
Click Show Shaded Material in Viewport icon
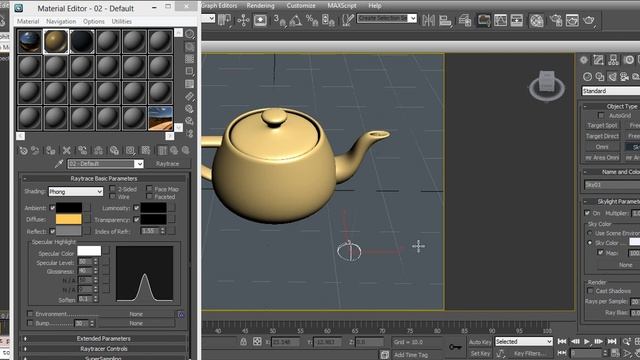pyautogui.click(x=146, y=151)
